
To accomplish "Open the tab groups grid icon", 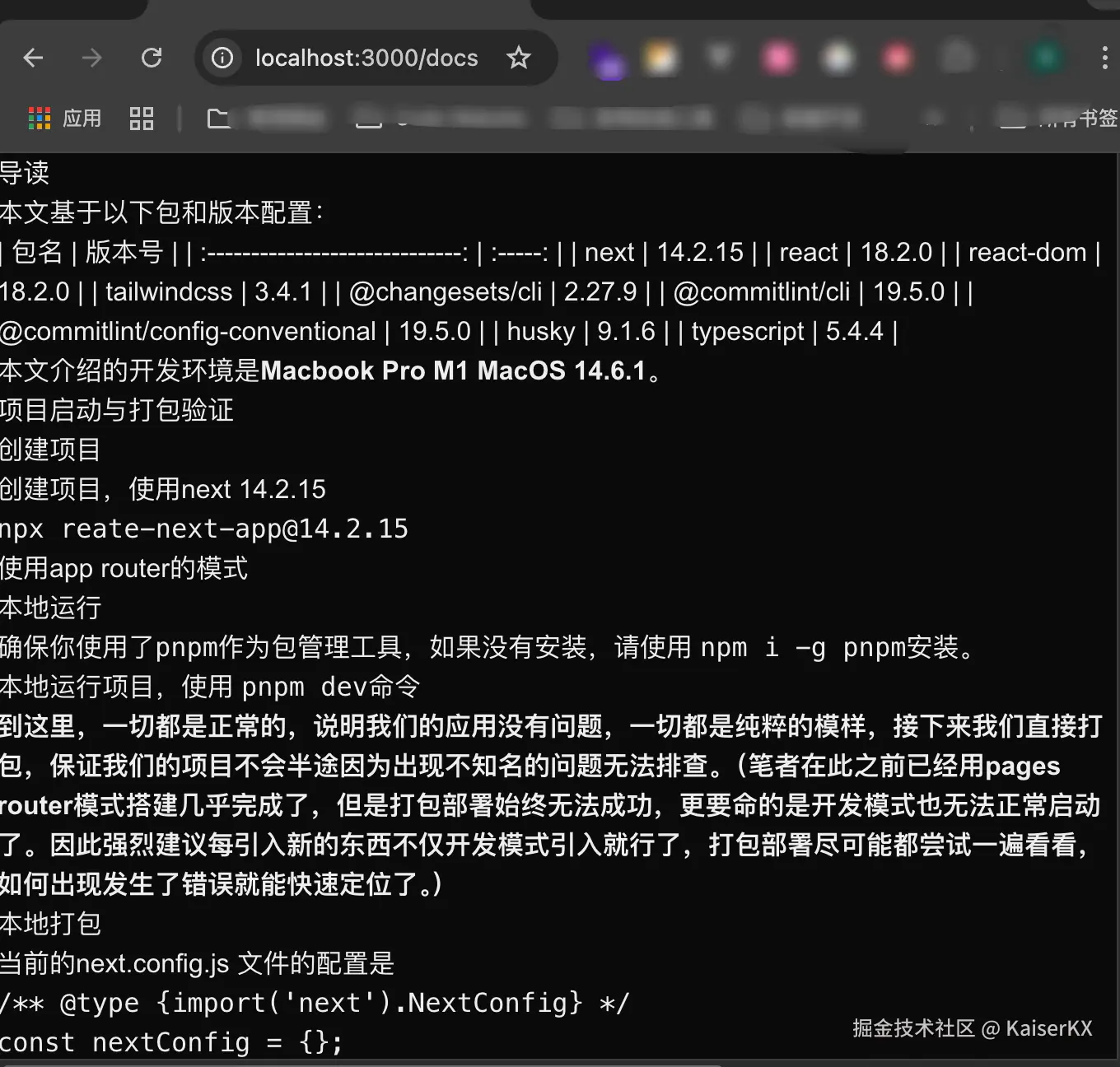I will 142,119.
